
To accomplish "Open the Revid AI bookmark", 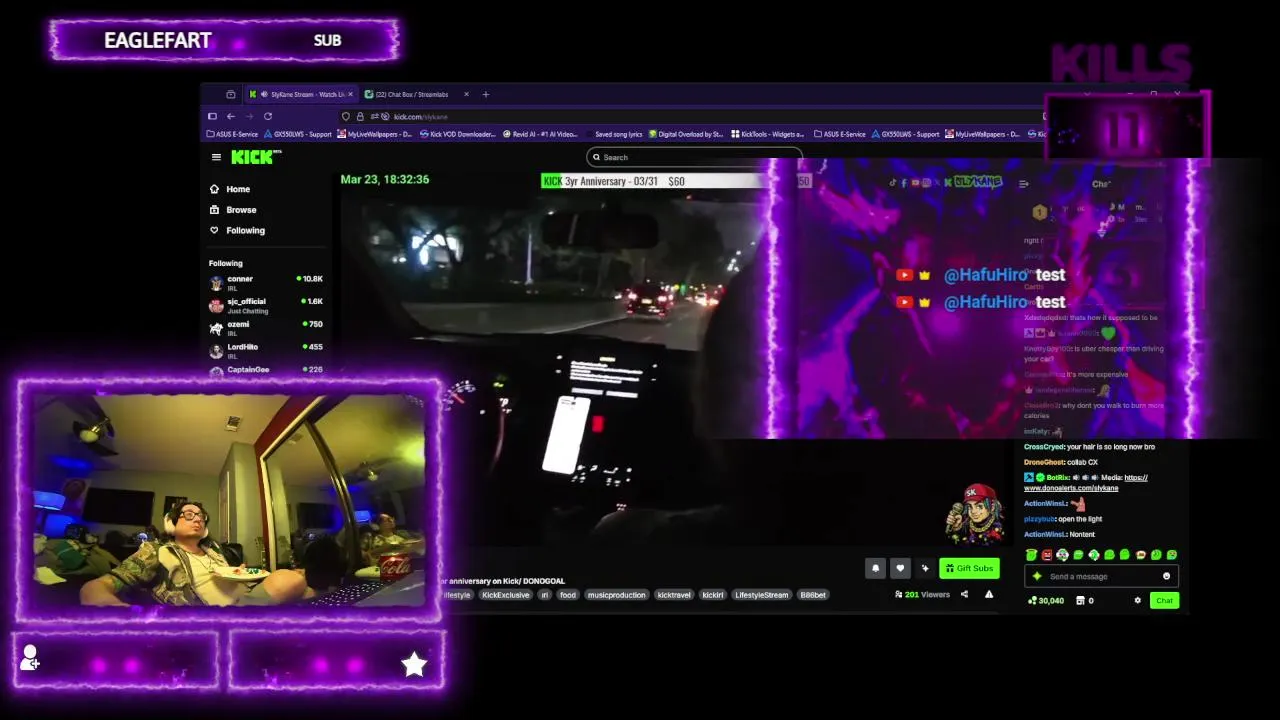I will point(540,134).
